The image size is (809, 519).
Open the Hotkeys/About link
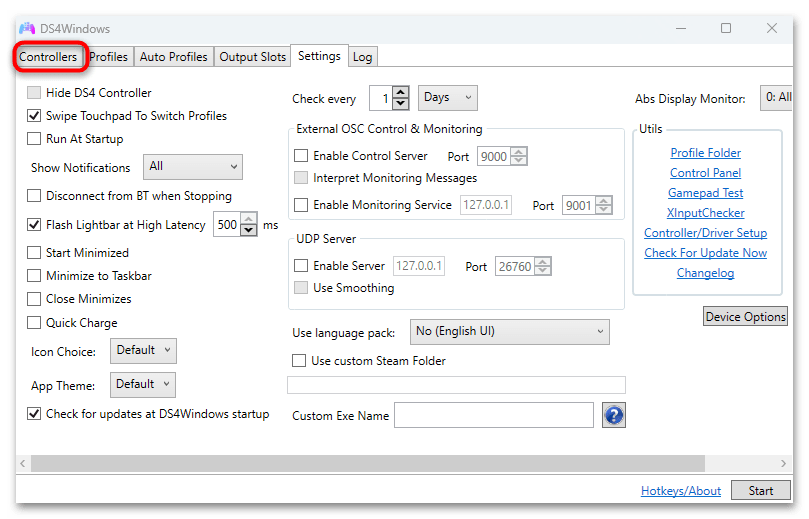point(681,491)
